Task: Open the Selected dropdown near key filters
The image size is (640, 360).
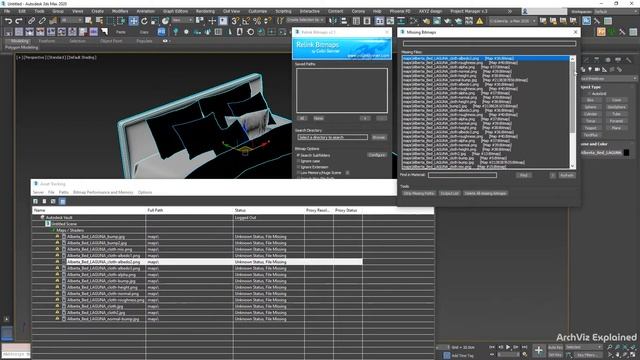Action: 583,347
